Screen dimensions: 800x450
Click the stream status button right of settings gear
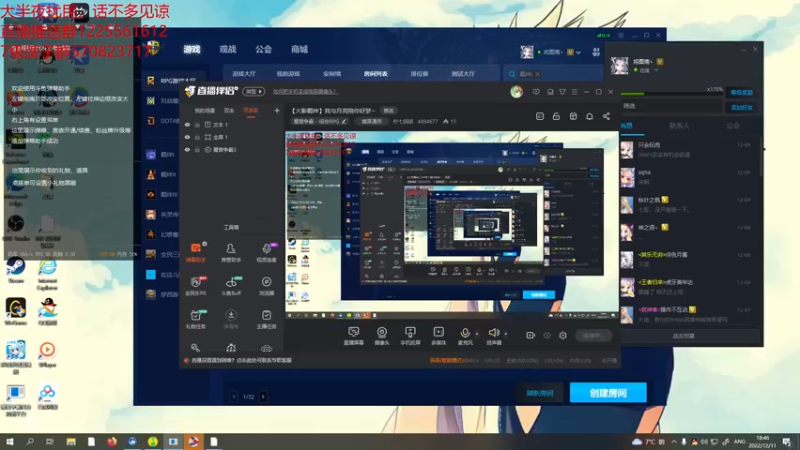coord(593,335)
